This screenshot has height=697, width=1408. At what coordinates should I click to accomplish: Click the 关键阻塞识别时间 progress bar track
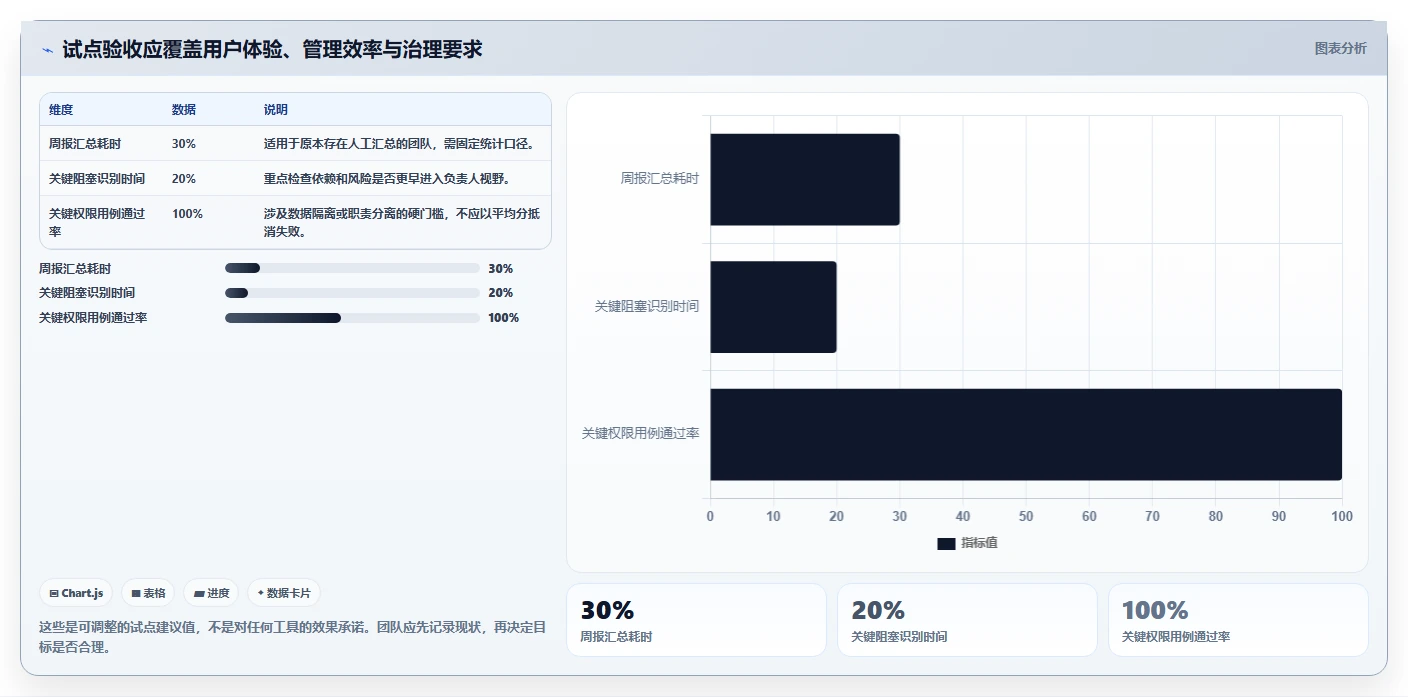tap(352, 293)
